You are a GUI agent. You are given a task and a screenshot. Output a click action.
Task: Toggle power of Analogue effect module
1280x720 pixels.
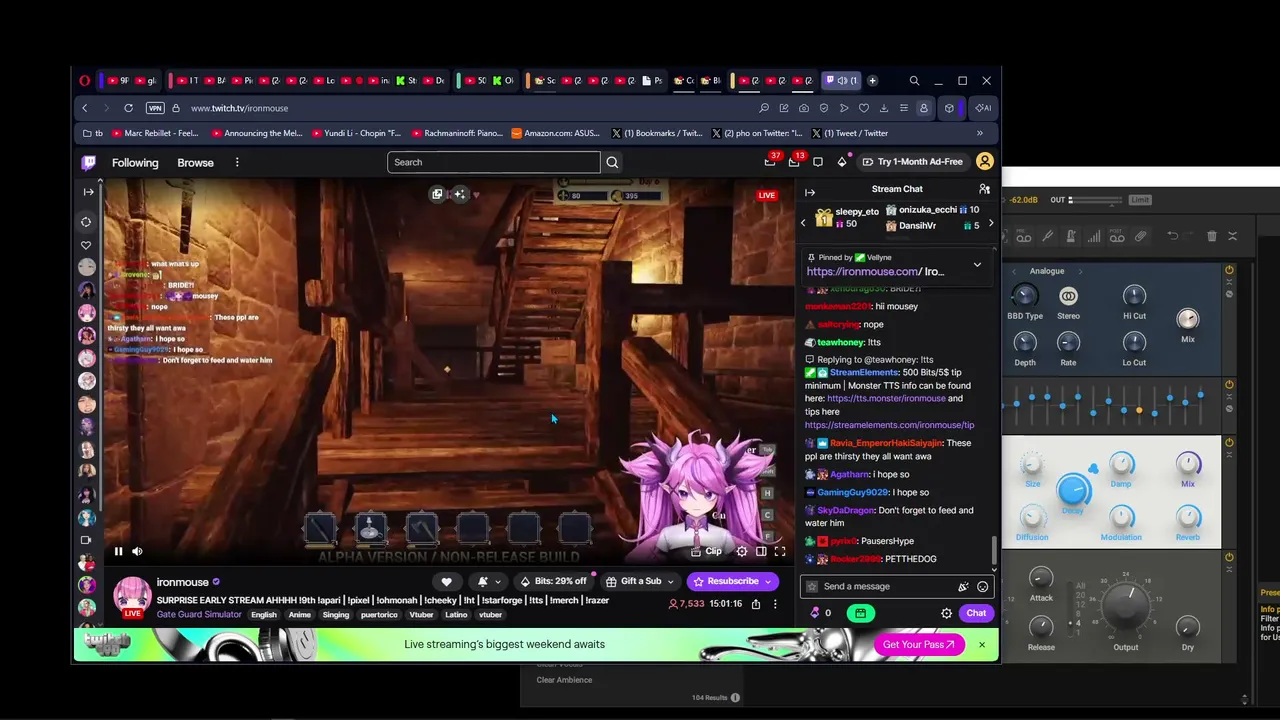[x=1229, y=270]
